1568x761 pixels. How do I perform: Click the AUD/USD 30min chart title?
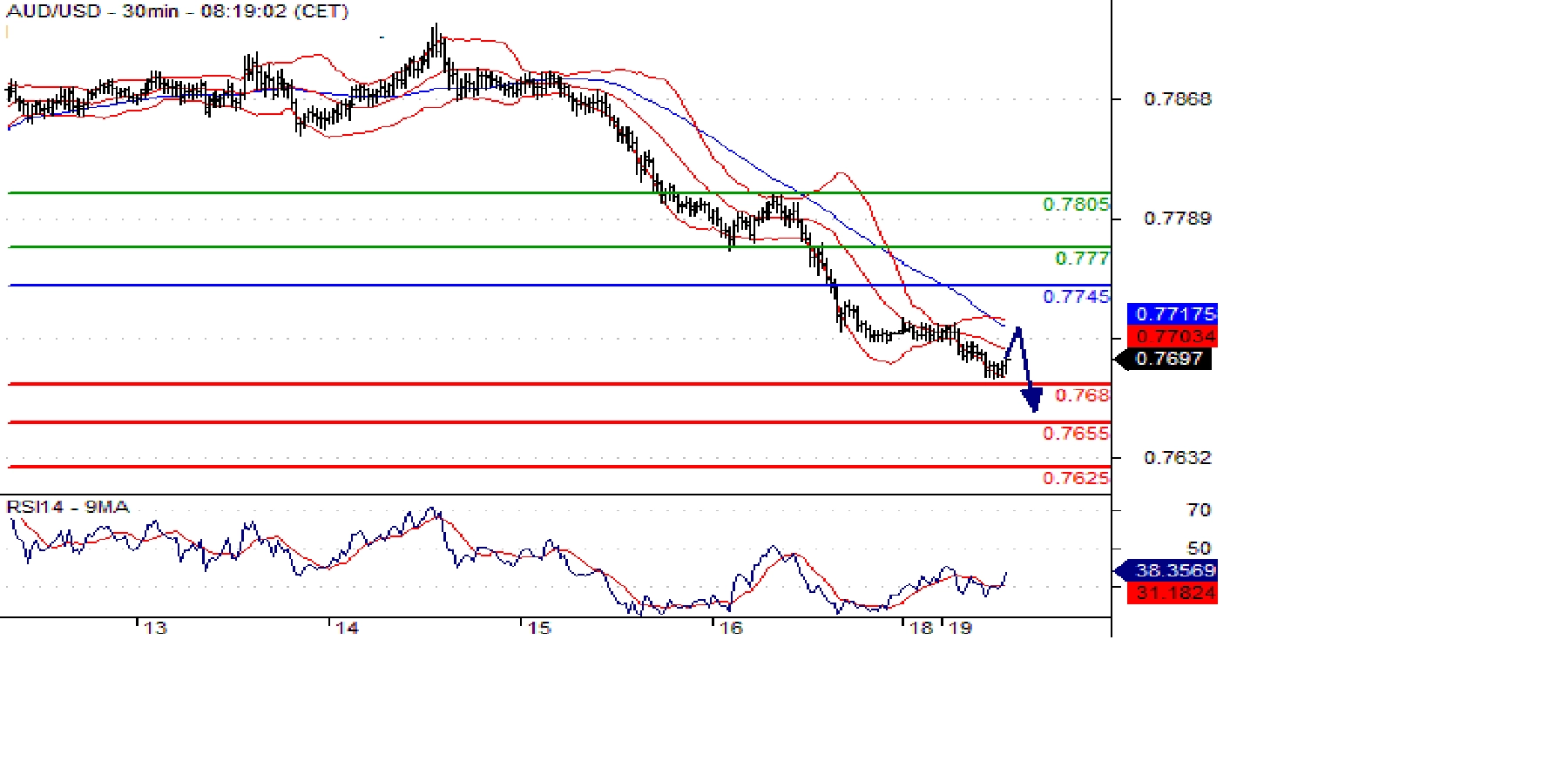coord(177,11)
